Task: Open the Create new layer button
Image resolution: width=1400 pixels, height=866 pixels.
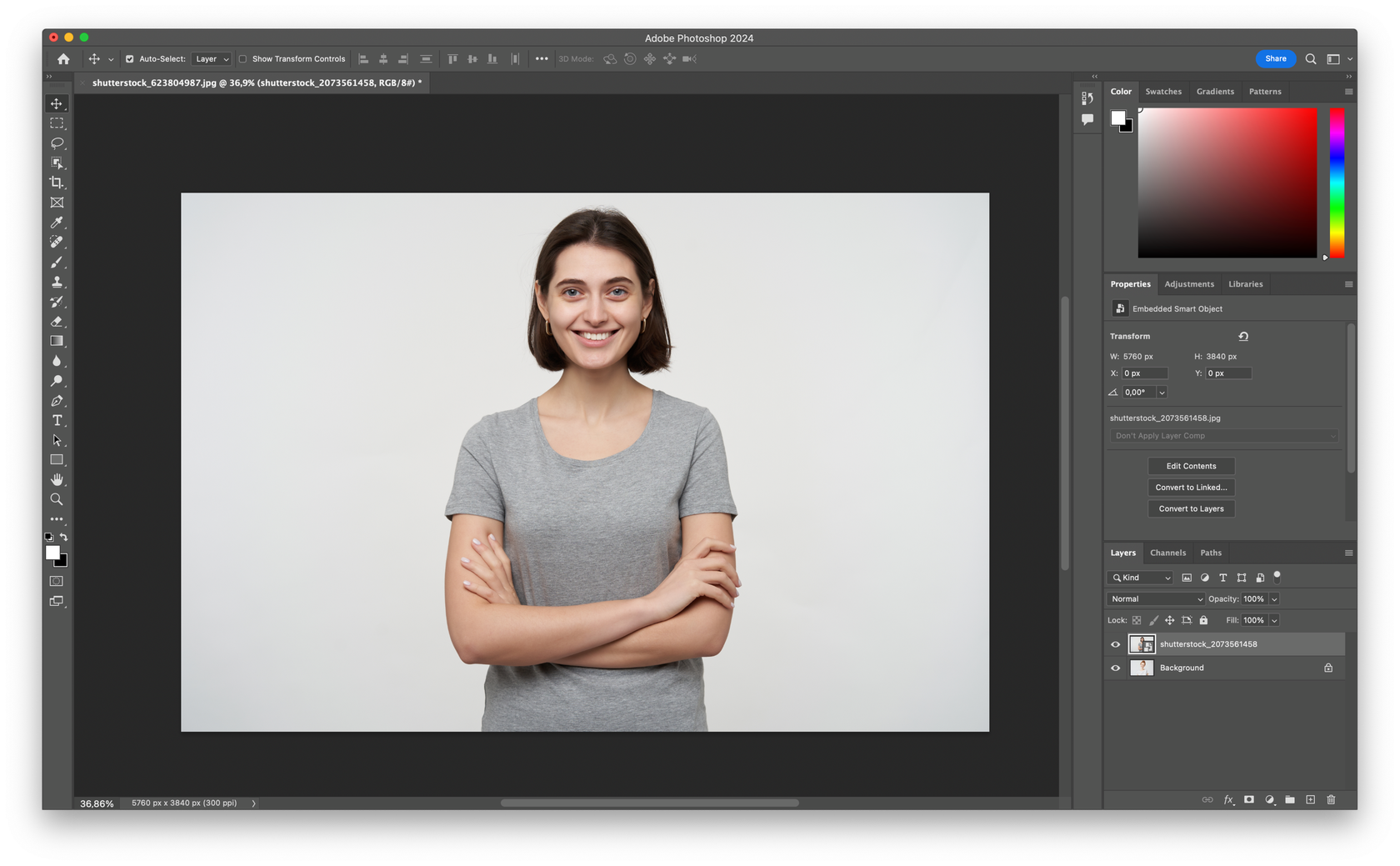Action: [1310, 799]
